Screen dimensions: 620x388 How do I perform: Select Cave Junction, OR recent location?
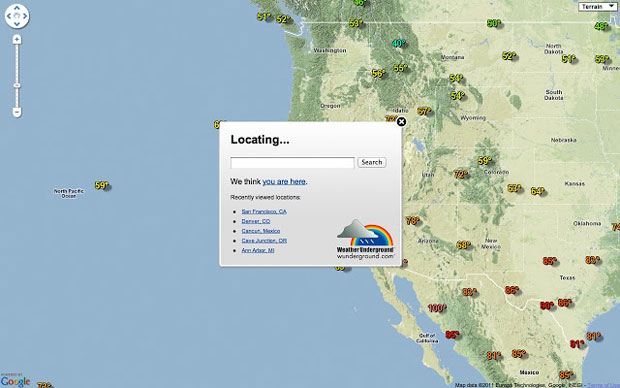pos(264,240)
